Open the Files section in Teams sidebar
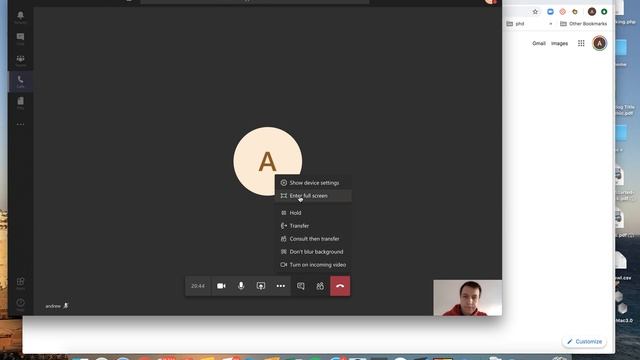640x360 pixels. 20,103
